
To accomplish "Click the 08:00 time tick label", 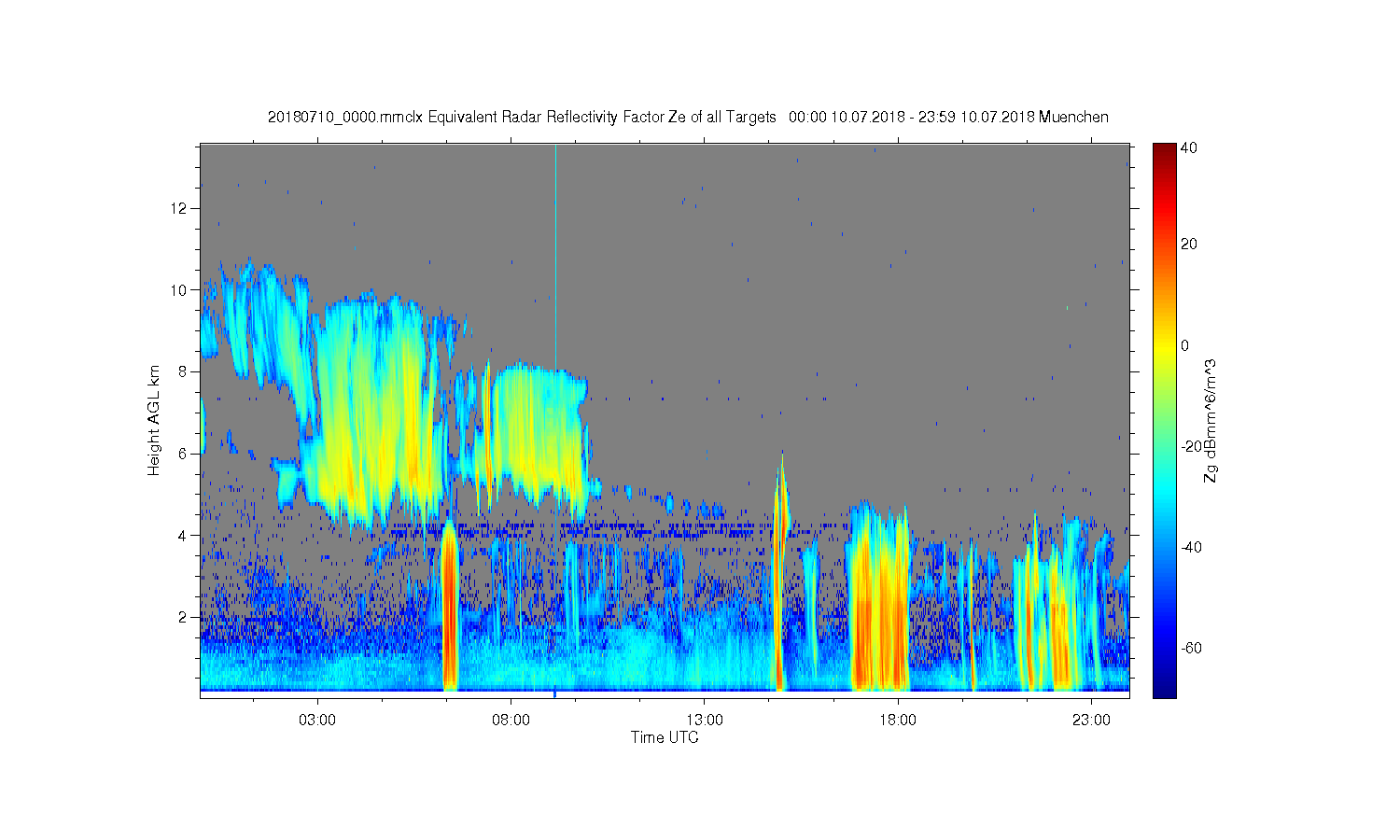I will (x=511, y=720).
